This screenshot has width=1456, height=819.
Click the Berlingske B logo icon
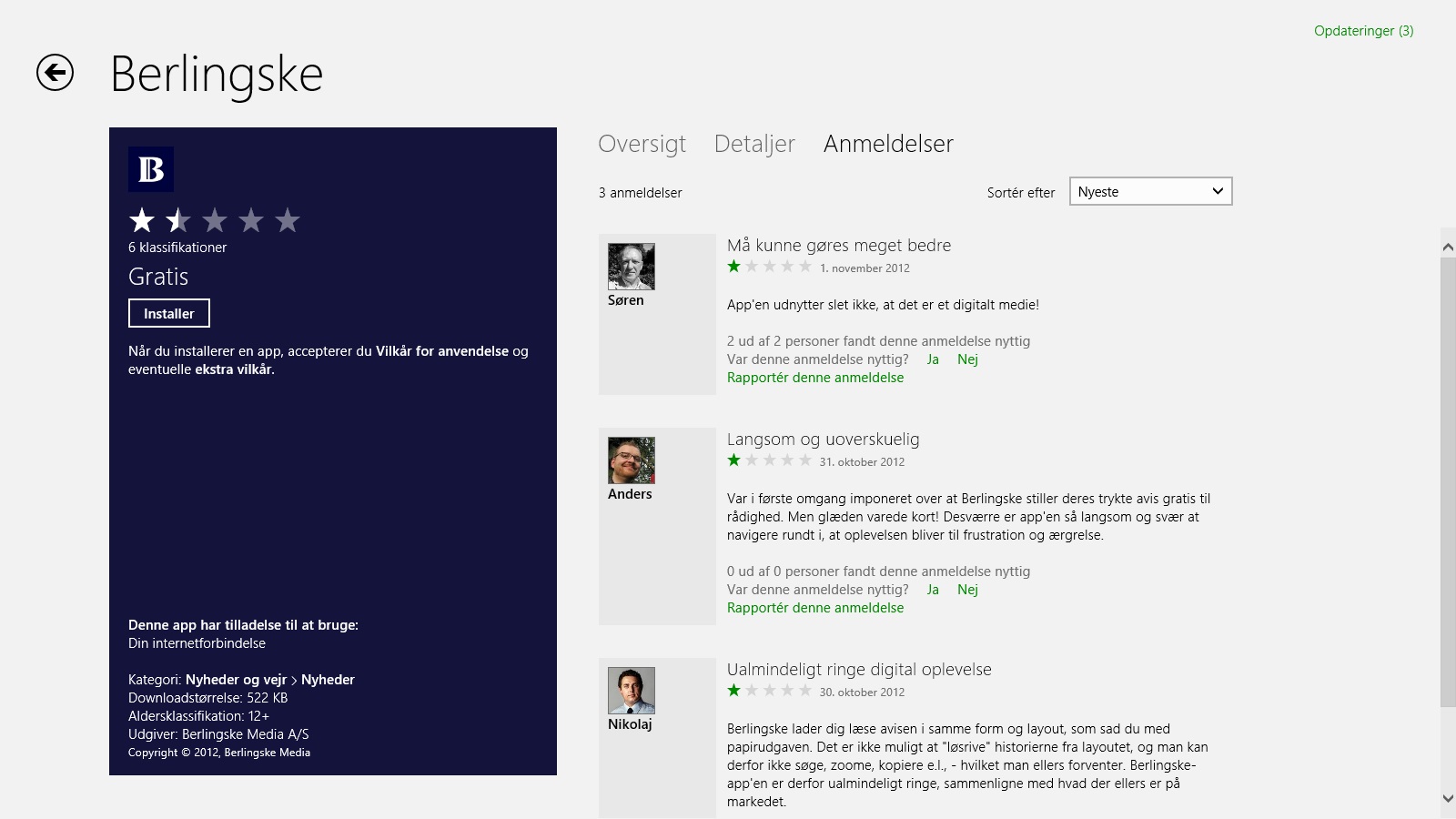[151, 169]
